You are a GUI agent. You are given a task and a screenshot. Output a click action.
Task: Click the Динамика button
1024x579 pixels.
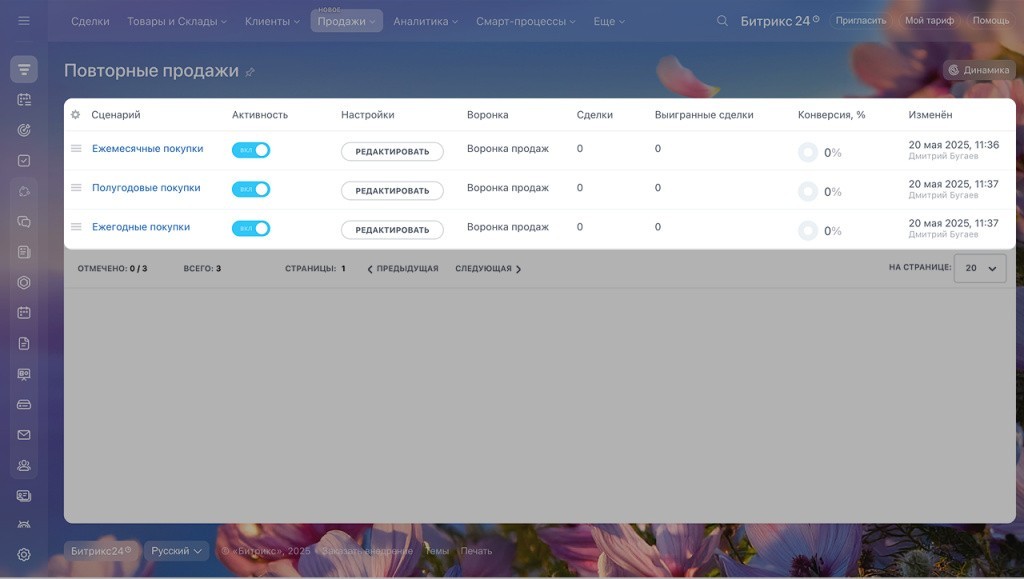point(979,70)
